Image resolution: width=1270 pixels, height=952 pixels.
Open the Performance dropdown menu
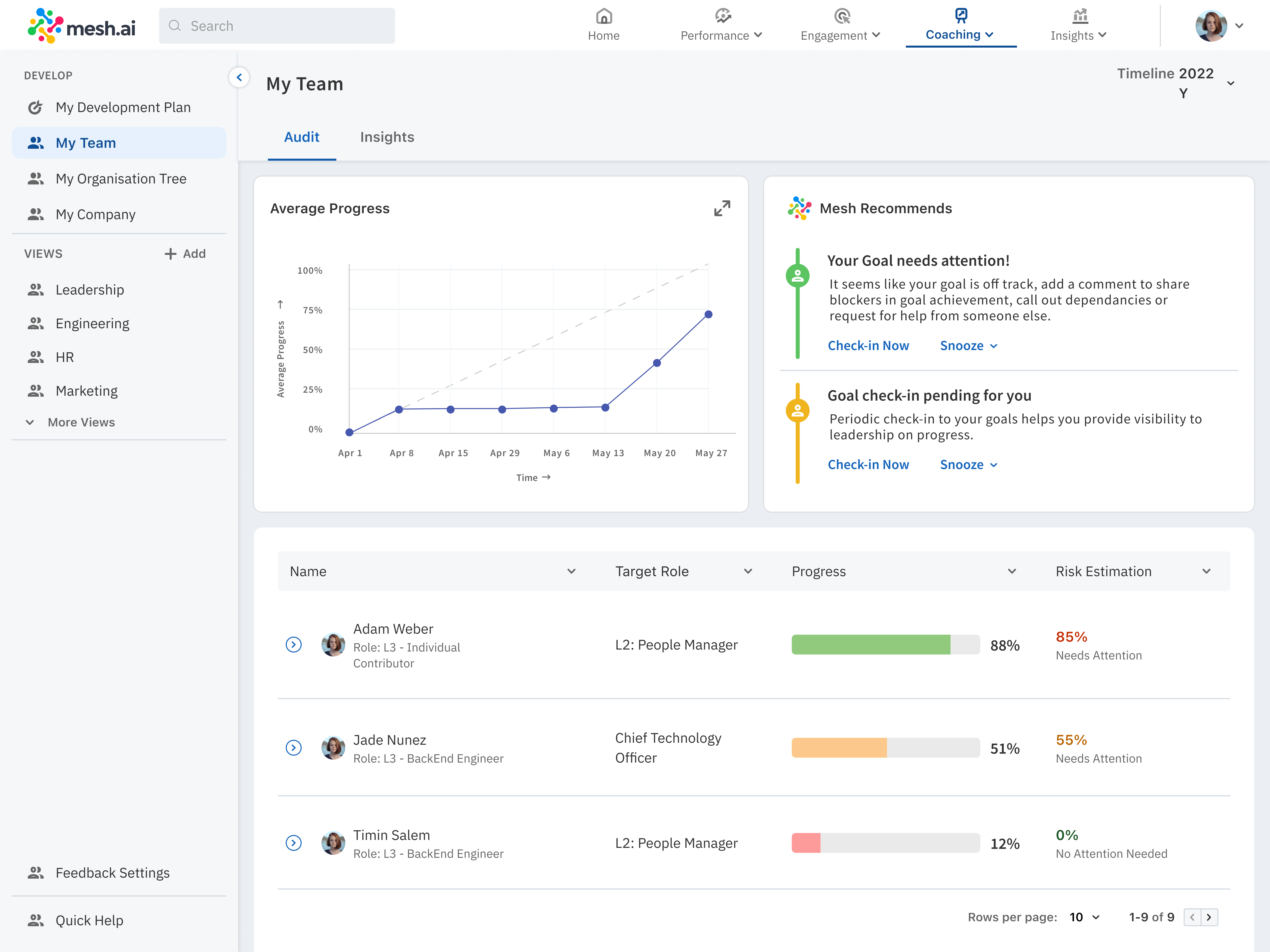[x=758, y=35]
